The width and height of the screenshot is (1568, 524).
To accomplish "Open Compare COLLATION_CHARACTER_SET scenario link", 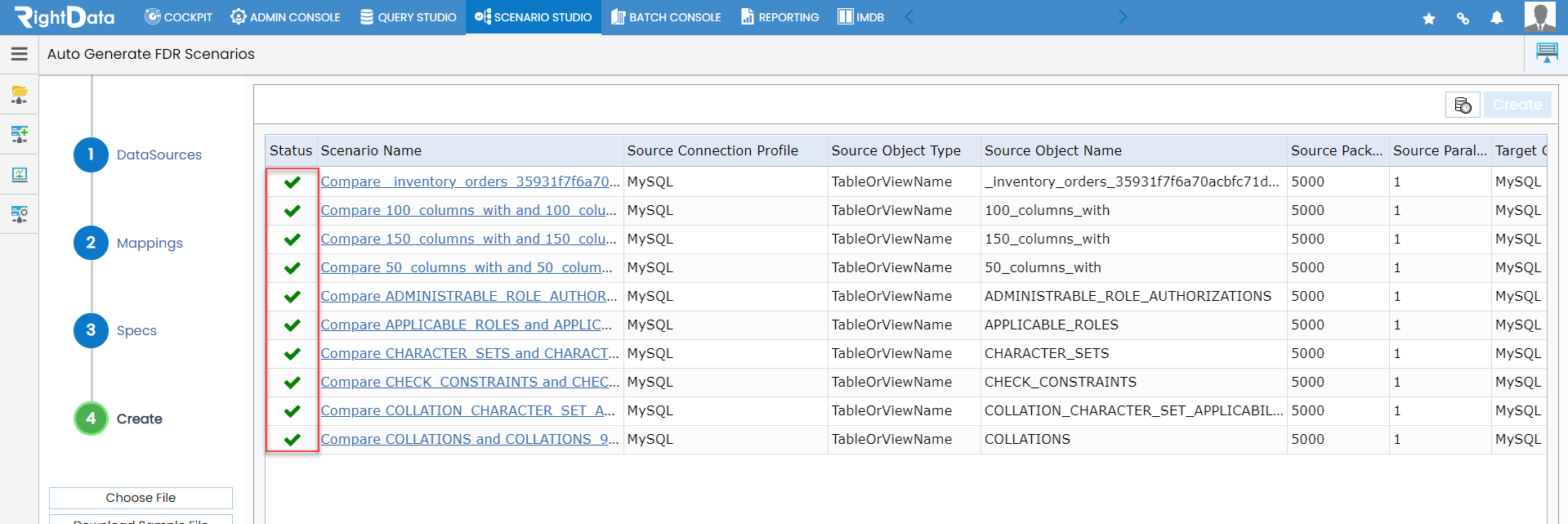I will coord(467,410).
